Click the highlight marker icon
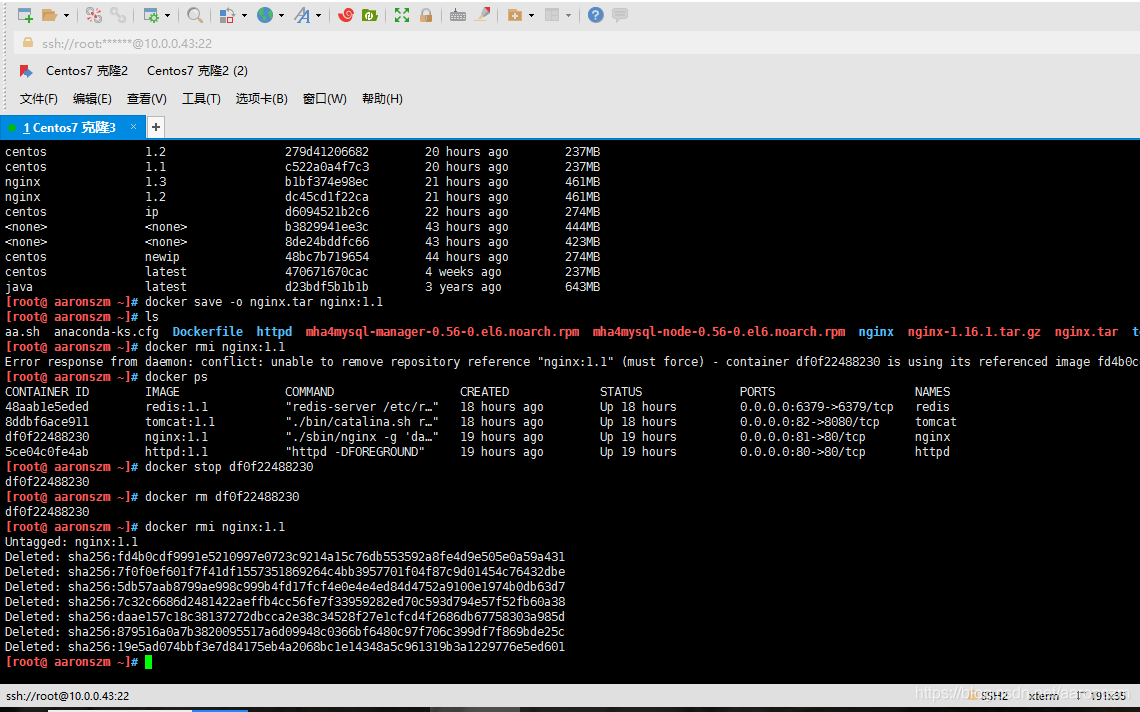 click(482, 15)
